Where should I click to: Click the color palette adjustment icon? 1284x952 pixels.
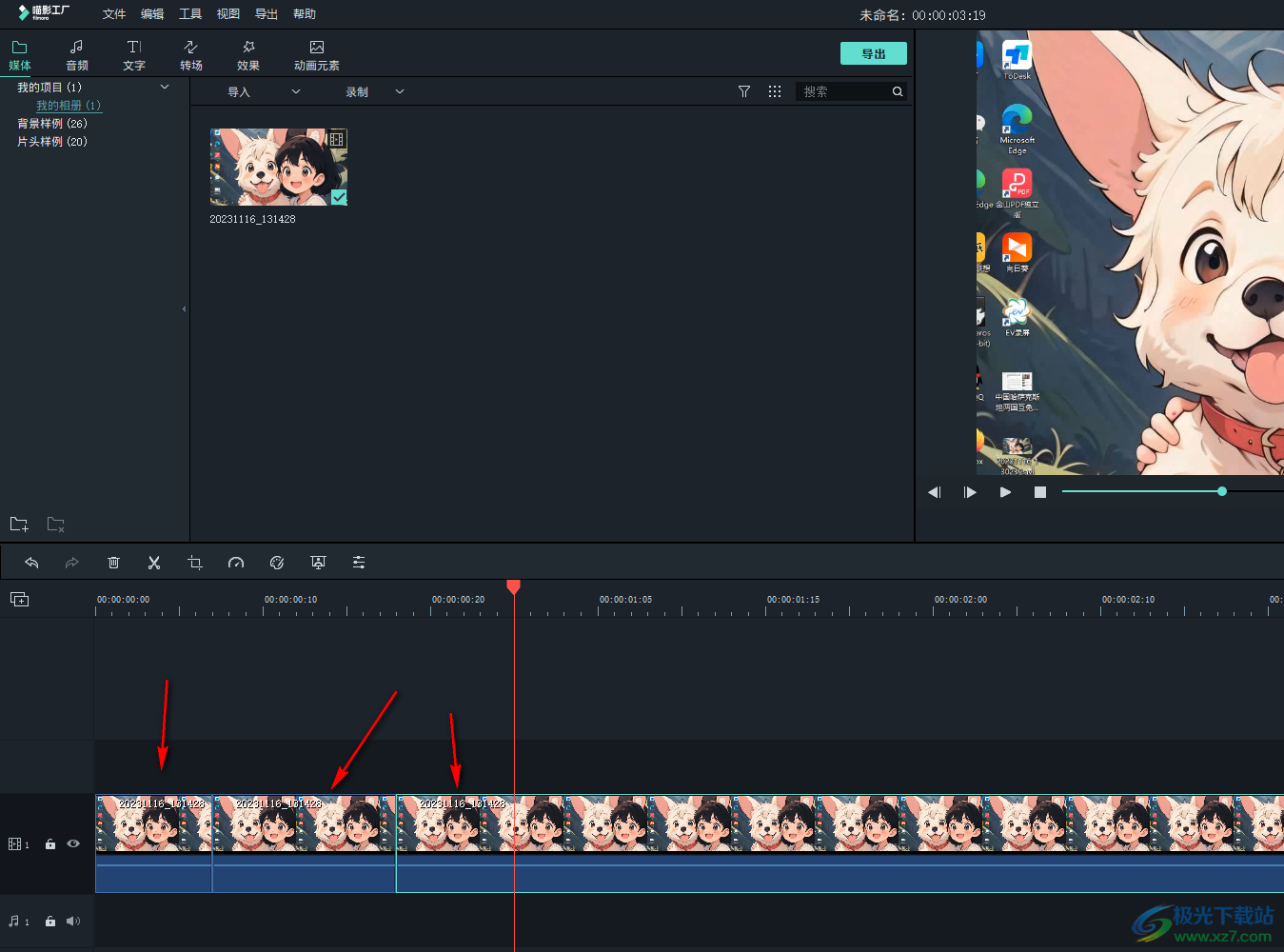pos(277,563)
